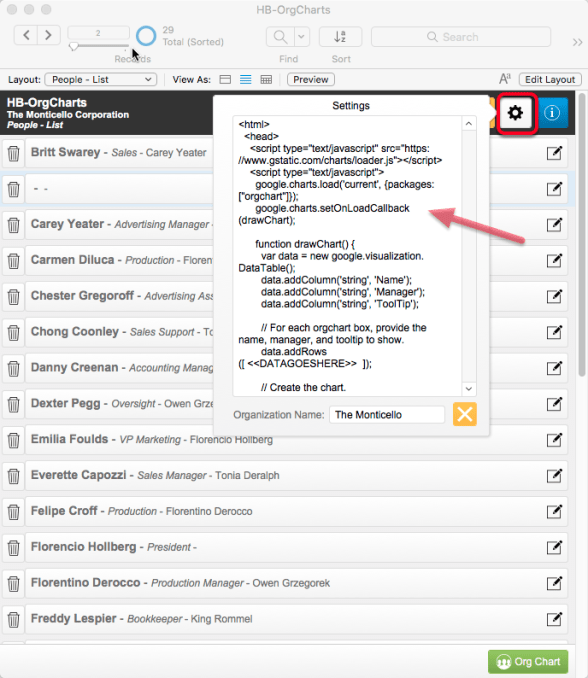Select the Freddy Lespier Bookkeeper row
Image resolution: width=588 pixels, height=678 pixels.
[296, 619]
